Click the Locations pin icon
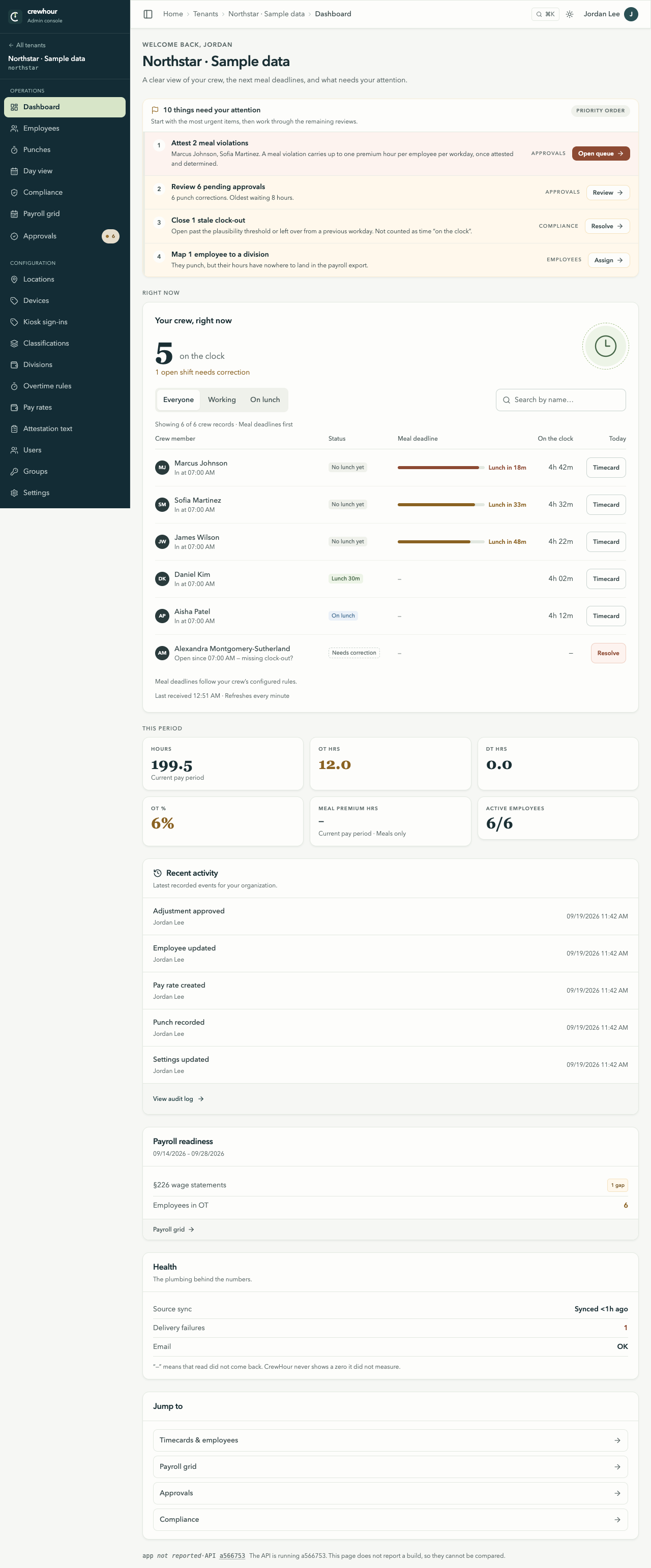651x1568 pixels. pyautogui.click(x=14, y=280)
